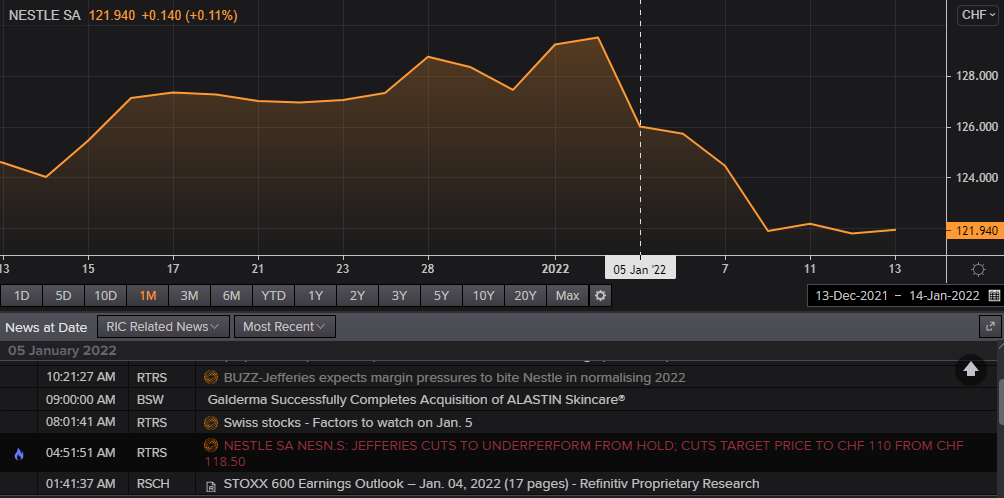Click the chart settings sun icon
Viewport: 1004px width, 498px height.
tap(978, 269)
